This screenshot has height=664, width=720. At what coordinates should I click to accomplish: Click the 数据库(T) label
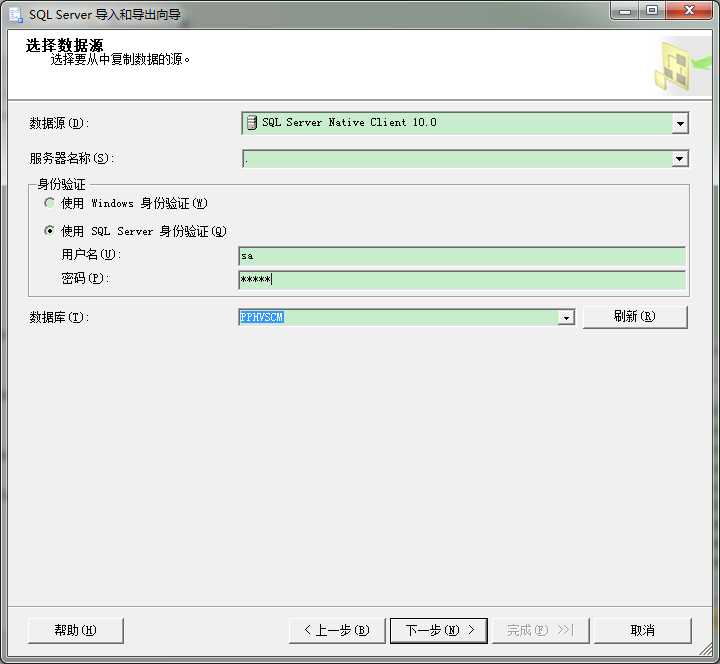tap(59, 317)
